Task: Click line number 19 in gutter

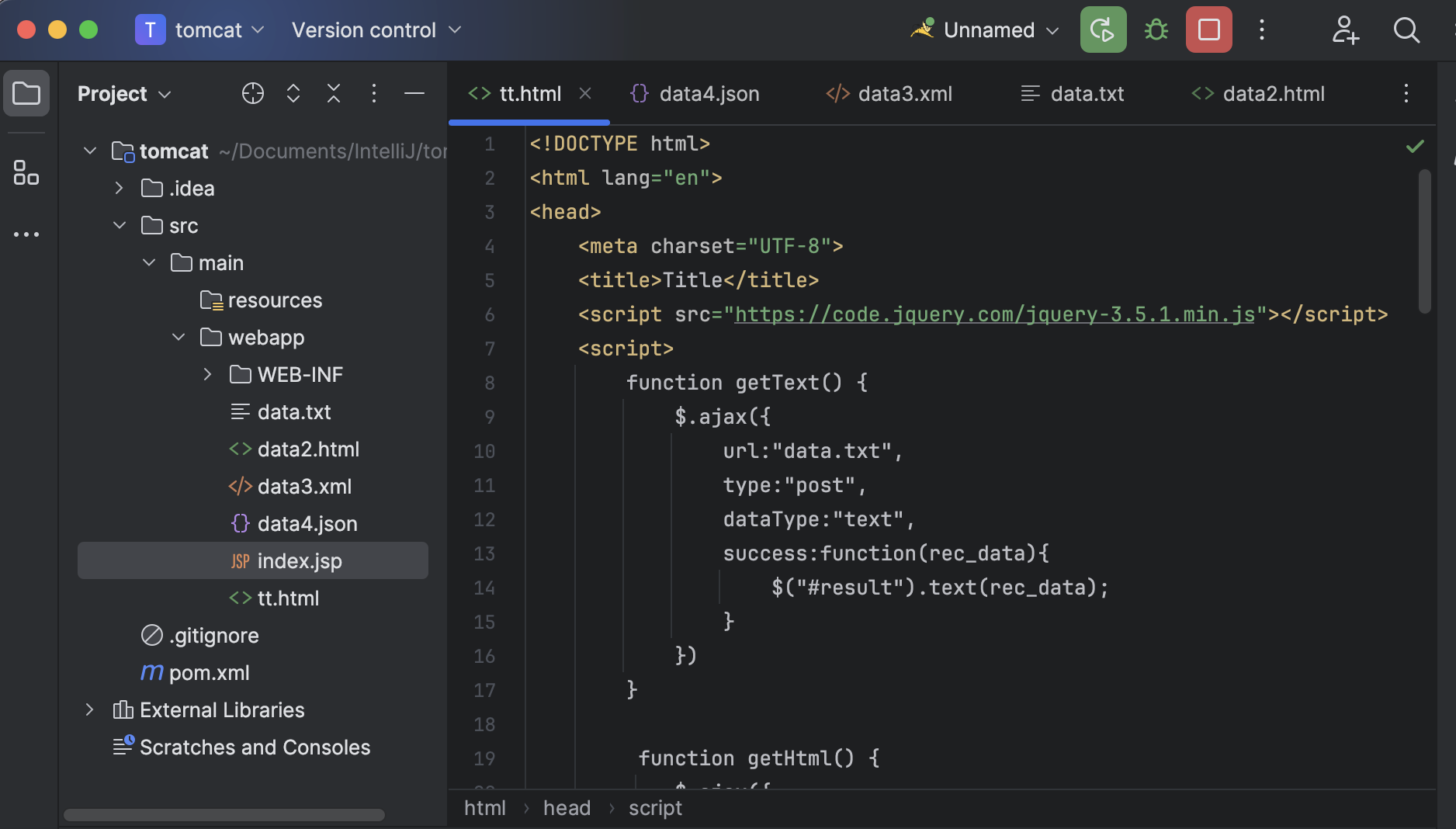Action: click(484, 758)
